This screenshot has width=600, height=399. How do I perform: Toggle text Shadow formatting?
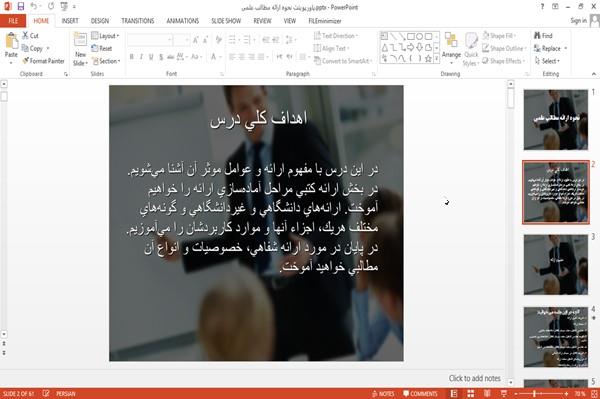click(161, 57)
